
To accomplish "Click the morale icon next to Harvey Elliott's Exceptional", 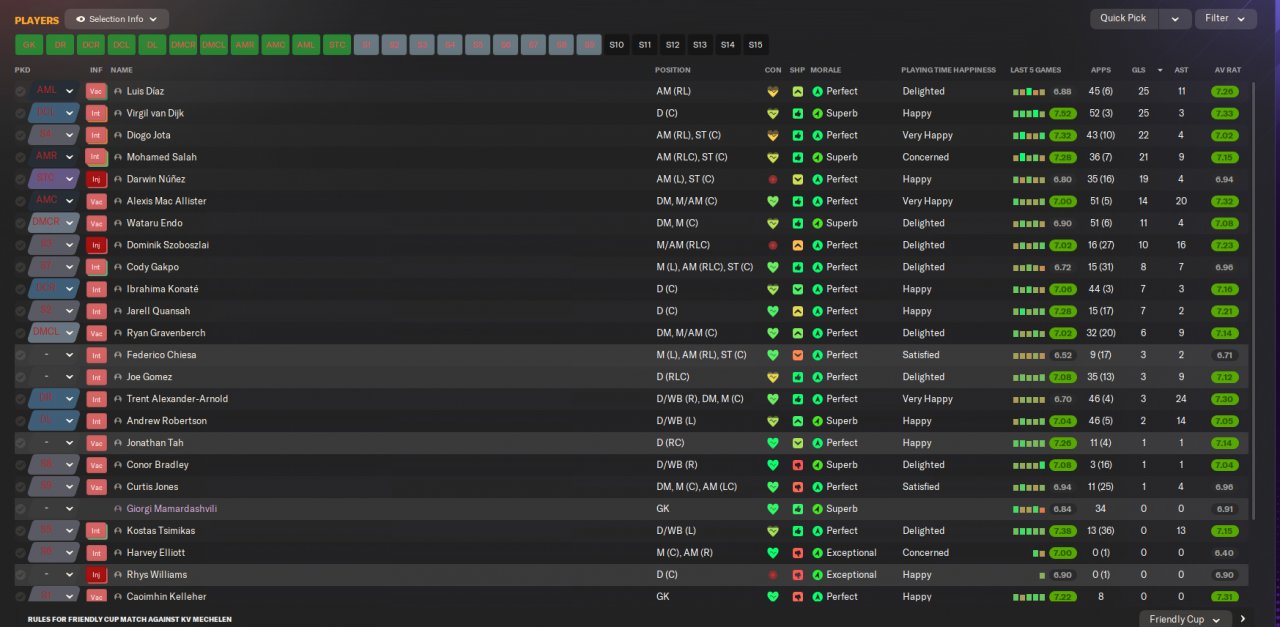I will click(x=817, y=553).
